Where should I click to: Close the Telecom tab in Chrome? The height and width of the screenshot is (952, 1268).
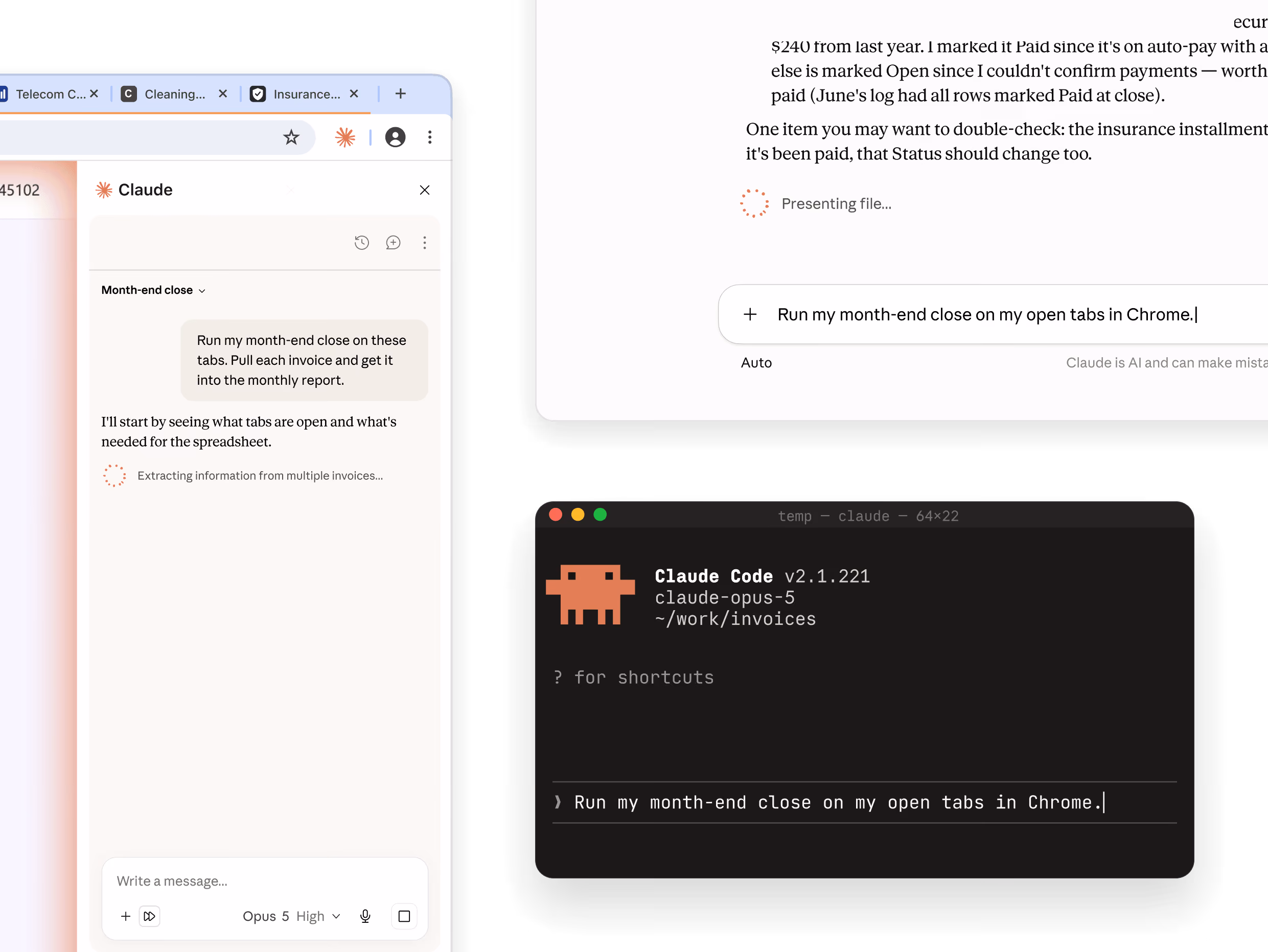[94, 94]
